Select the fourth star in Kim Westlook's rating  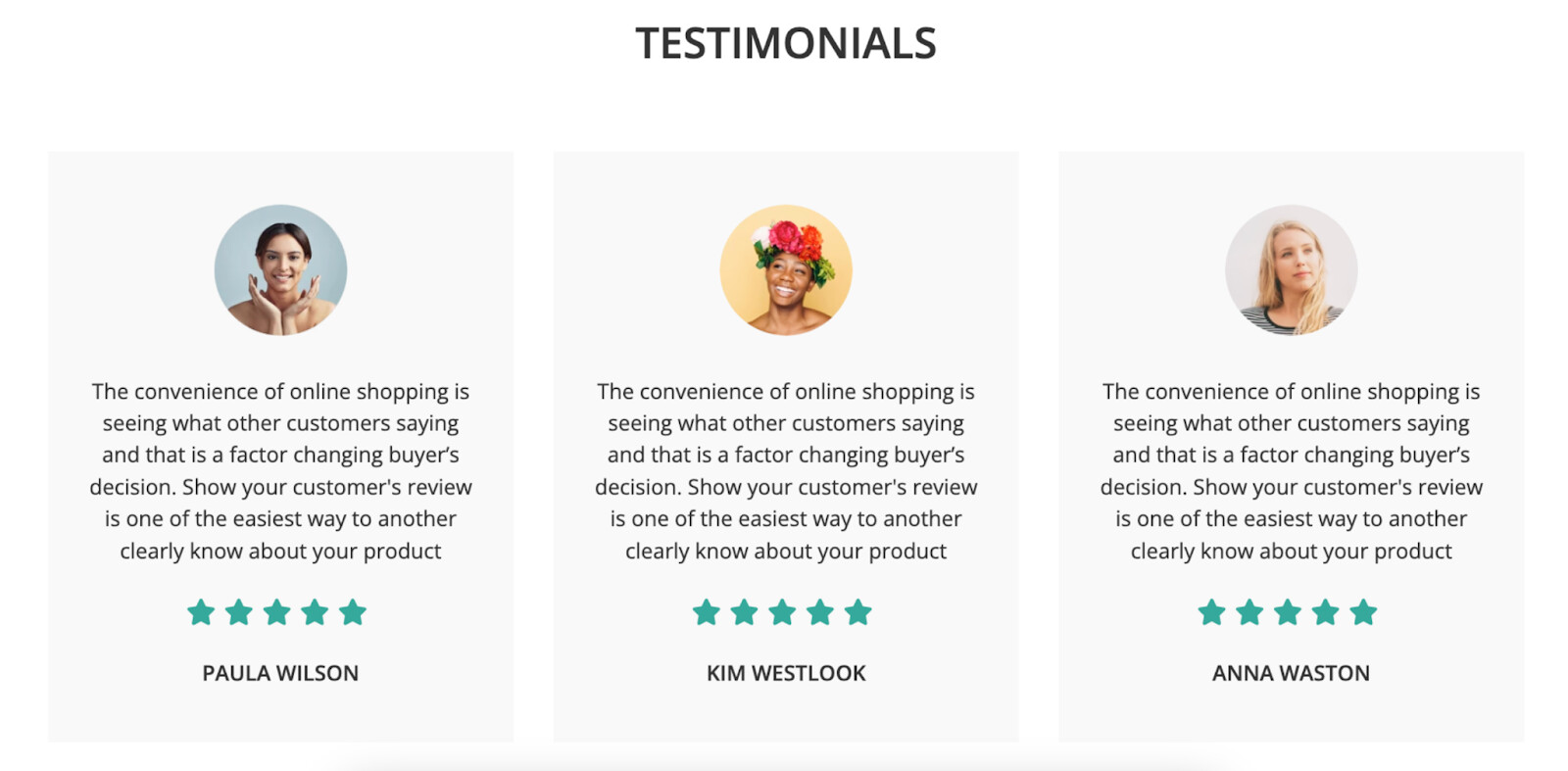tap(820, 613)
